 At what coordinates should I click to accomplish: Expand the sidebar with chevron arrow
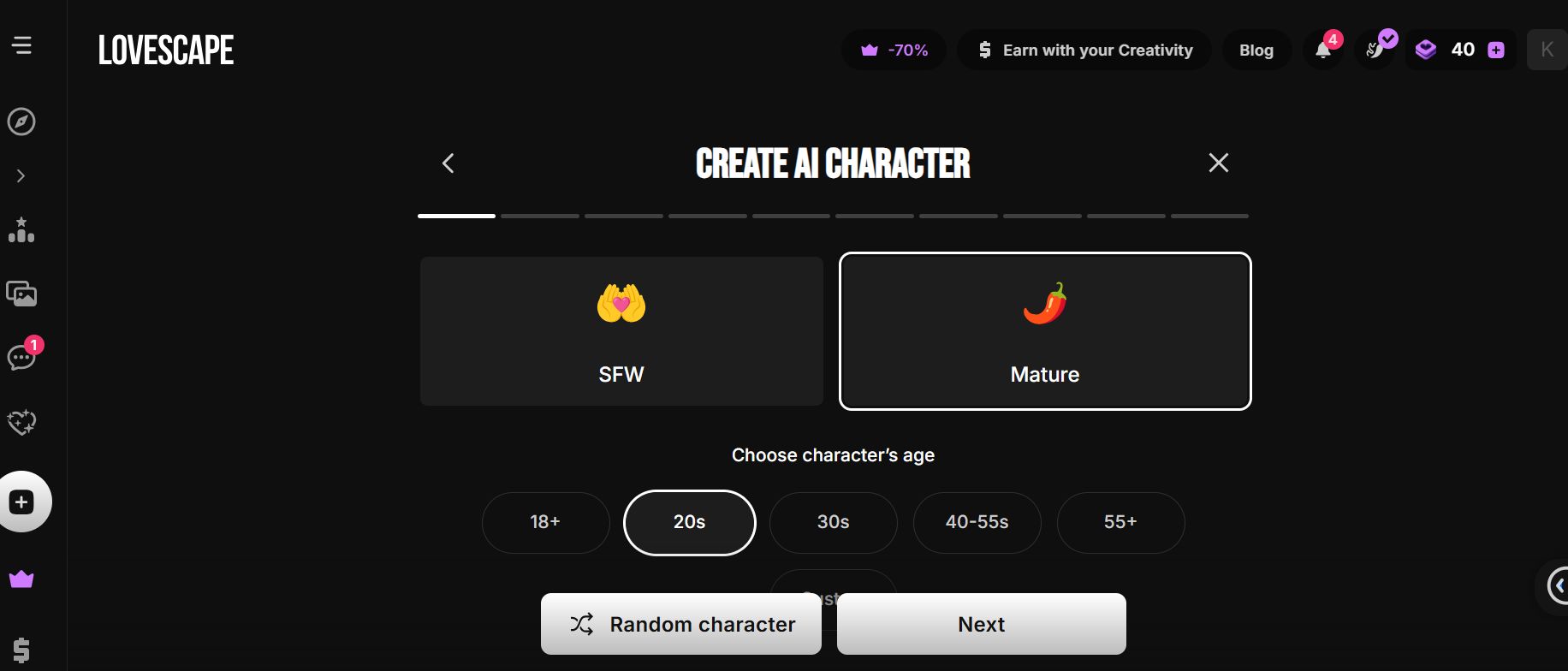(21, 175)
